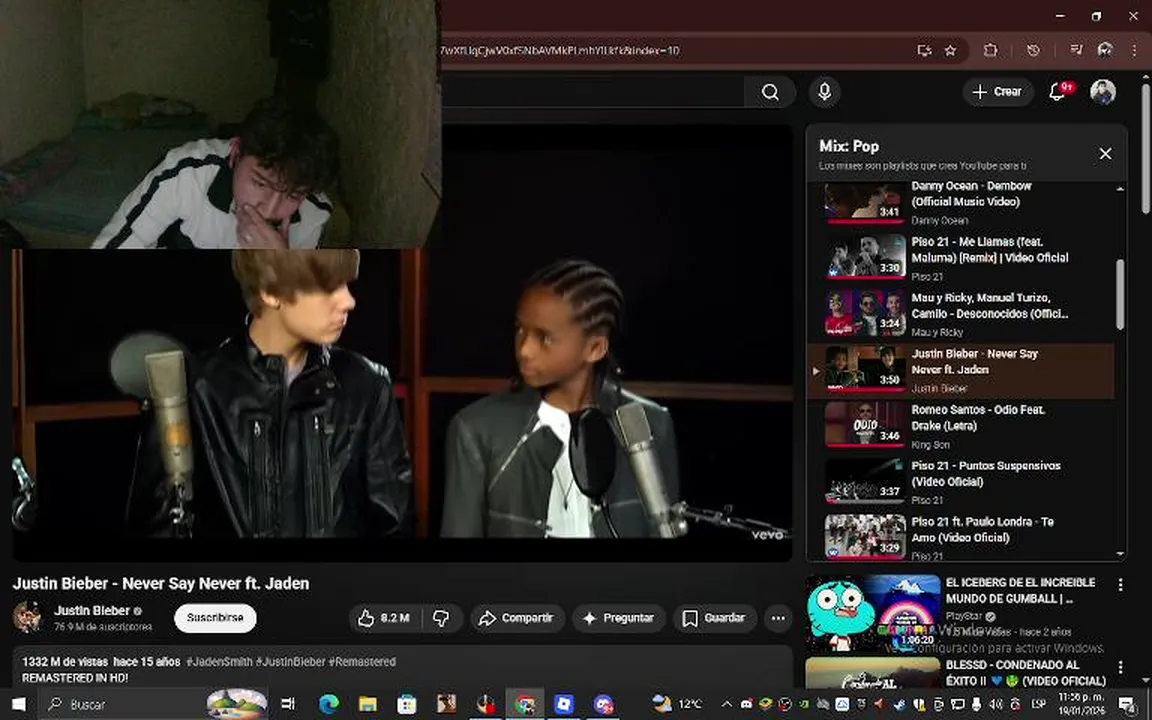
Task: Open Chrome three-dot menu
Action: [x=1134, y=50]
